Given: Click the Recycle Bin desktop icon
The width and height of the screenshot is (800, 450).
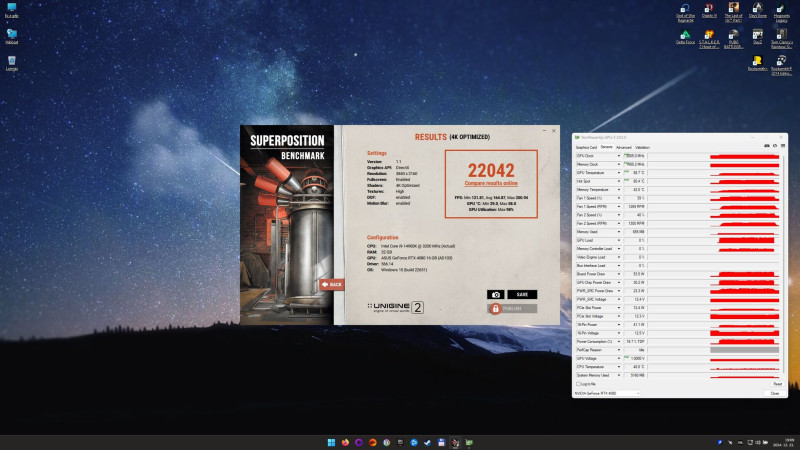Looking at the screenshot, I should pyautogui.click(x=12, y=63).
